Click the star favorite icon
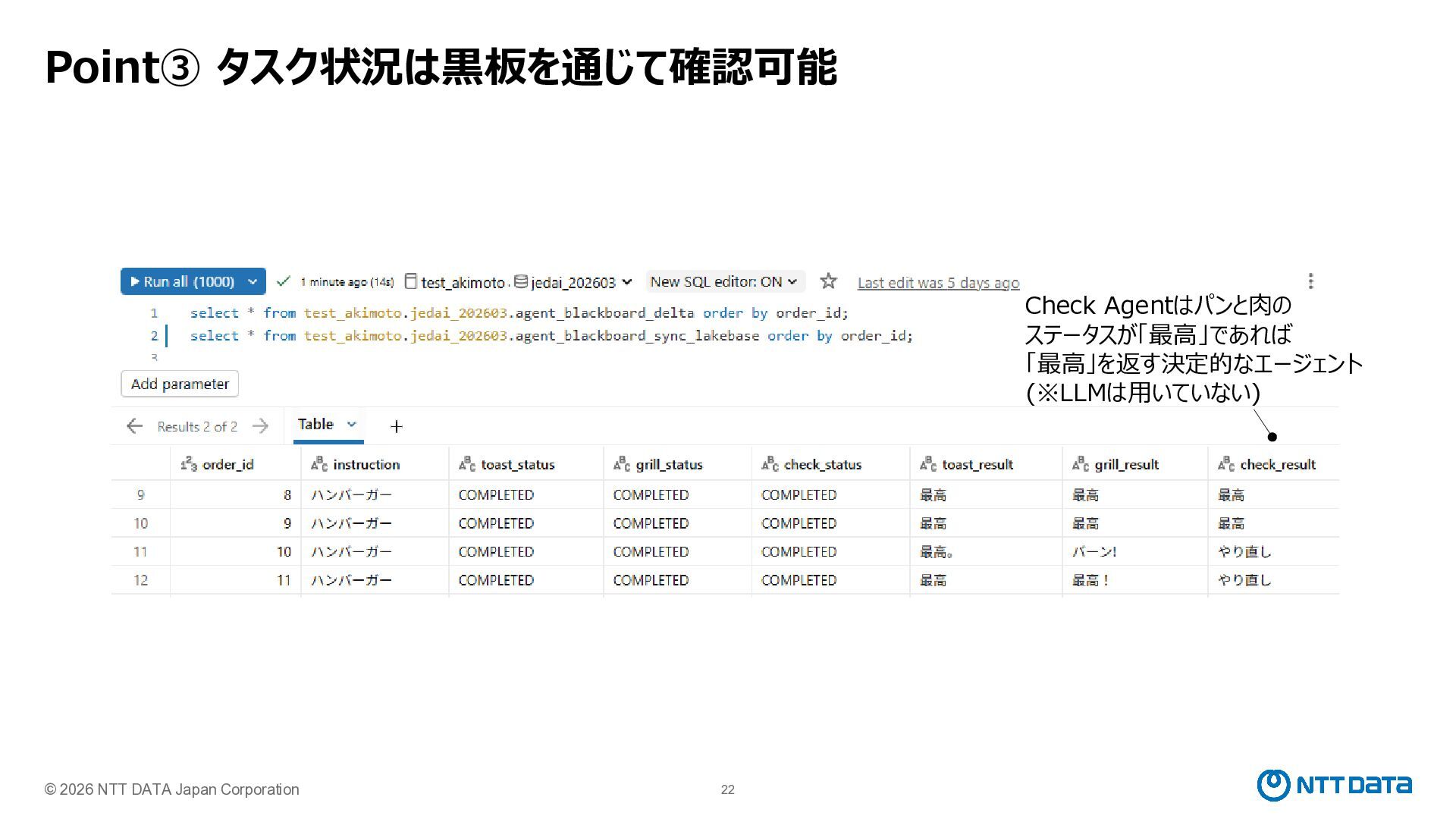 pos(828,281)
